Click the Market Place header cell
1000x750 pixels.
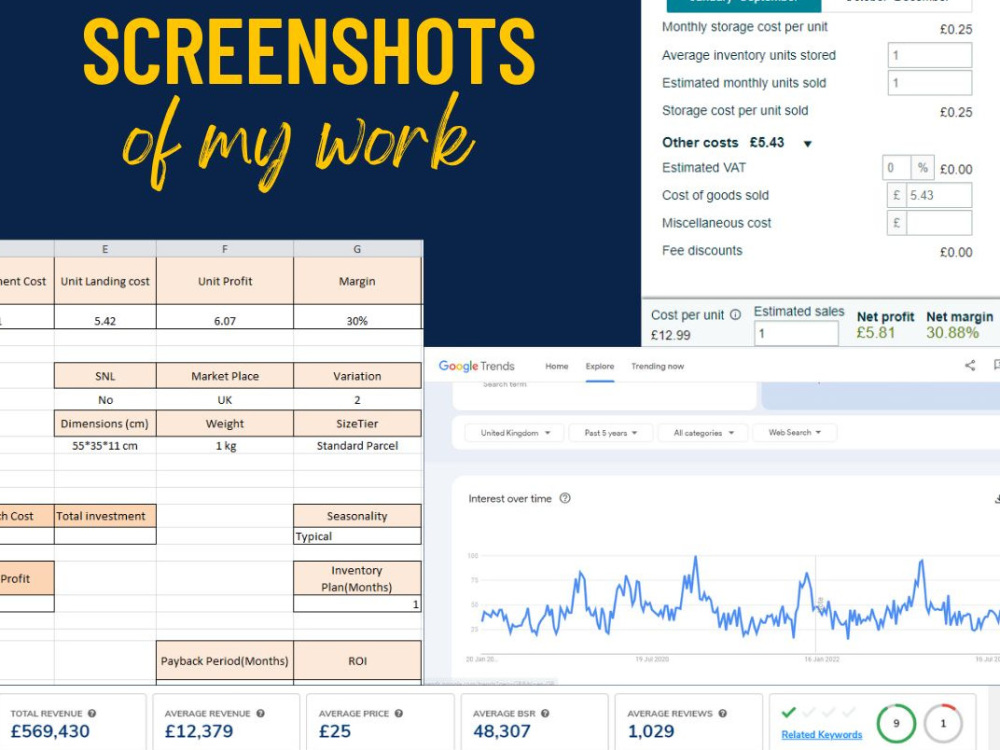click(224, 376)
